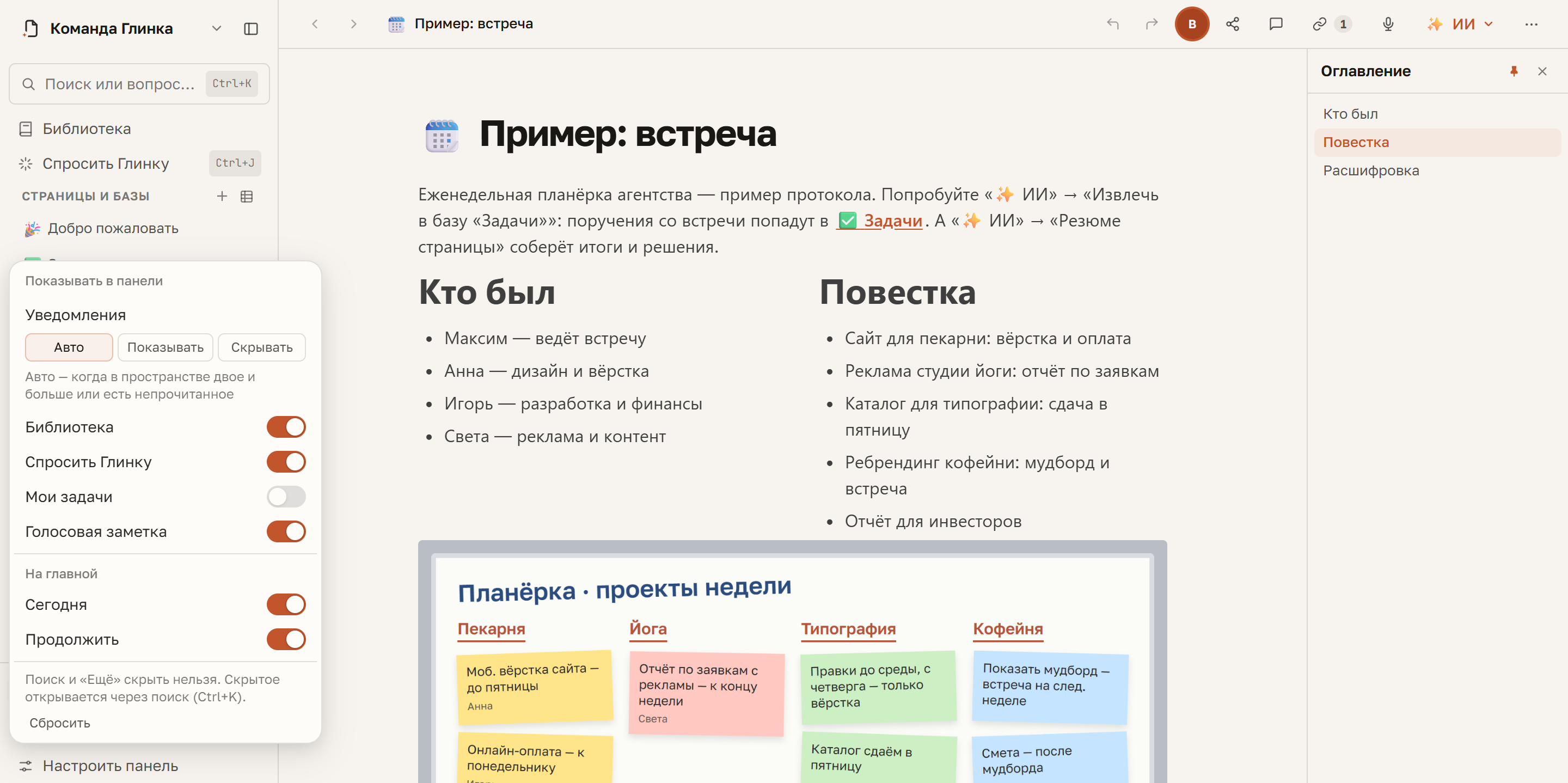Click the Игорь — разработка и финансы item

(x=573, y=404)
